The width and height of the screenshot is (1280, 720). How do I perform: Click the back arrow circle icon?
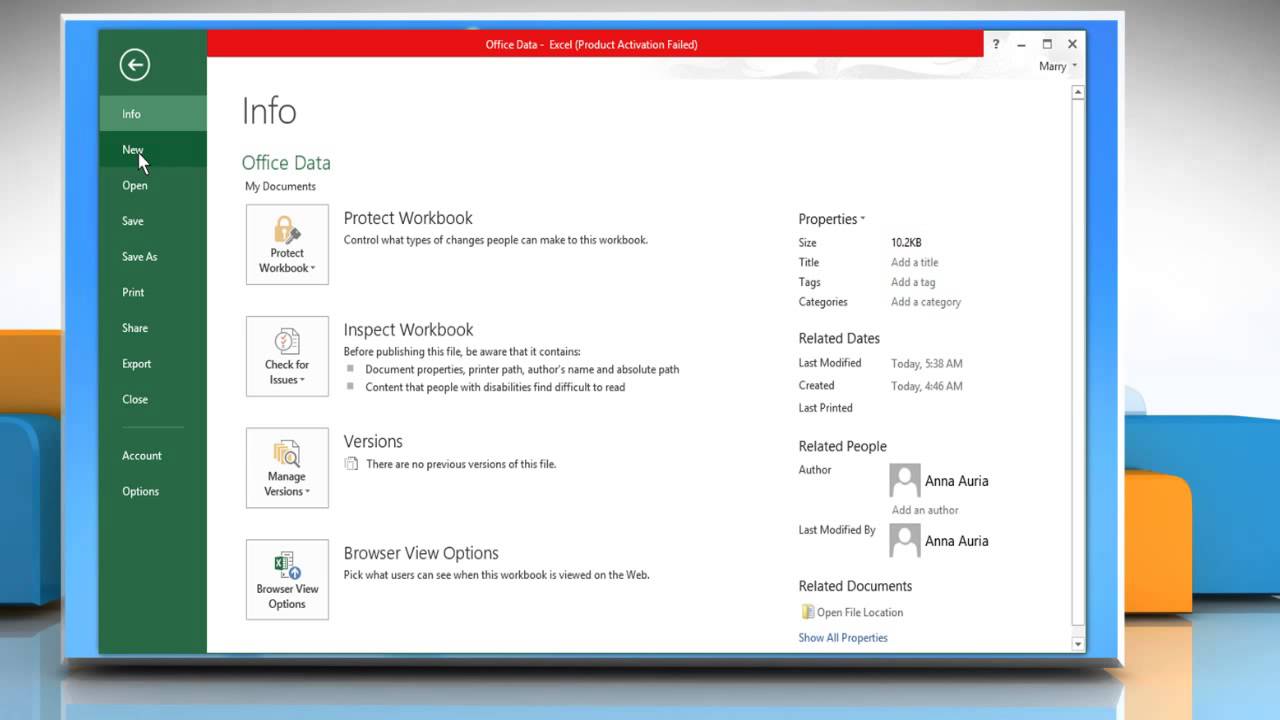[134, 65]
